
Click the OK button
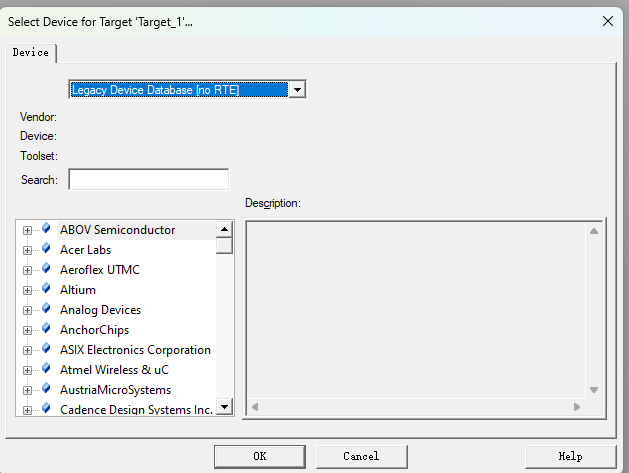pyautogui.click(x=260, y=457)
